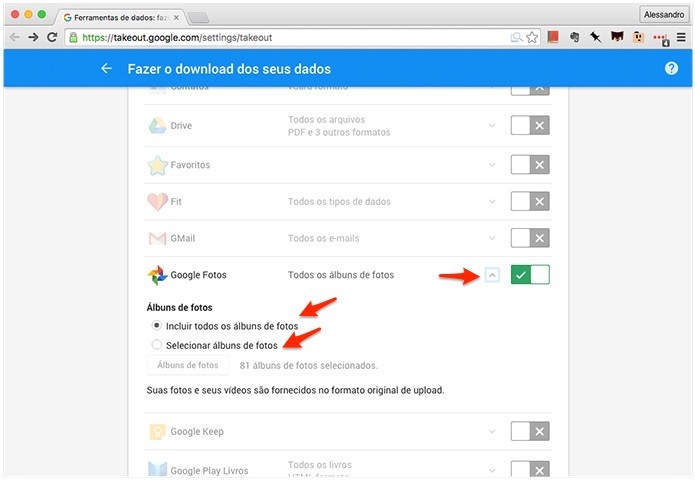The height and width of the screenshot is (480, 695).
Task: Select the 'Ferramentas de dados' browser tab
Action: click(x=120, y=17)
